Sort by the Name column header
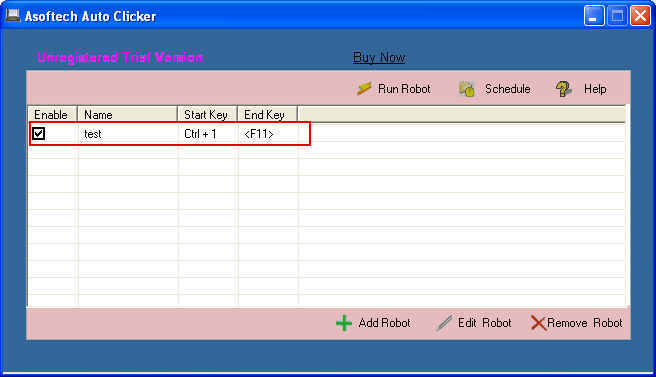656x377 pixels. pyautogui.click(x=128, y=114)
